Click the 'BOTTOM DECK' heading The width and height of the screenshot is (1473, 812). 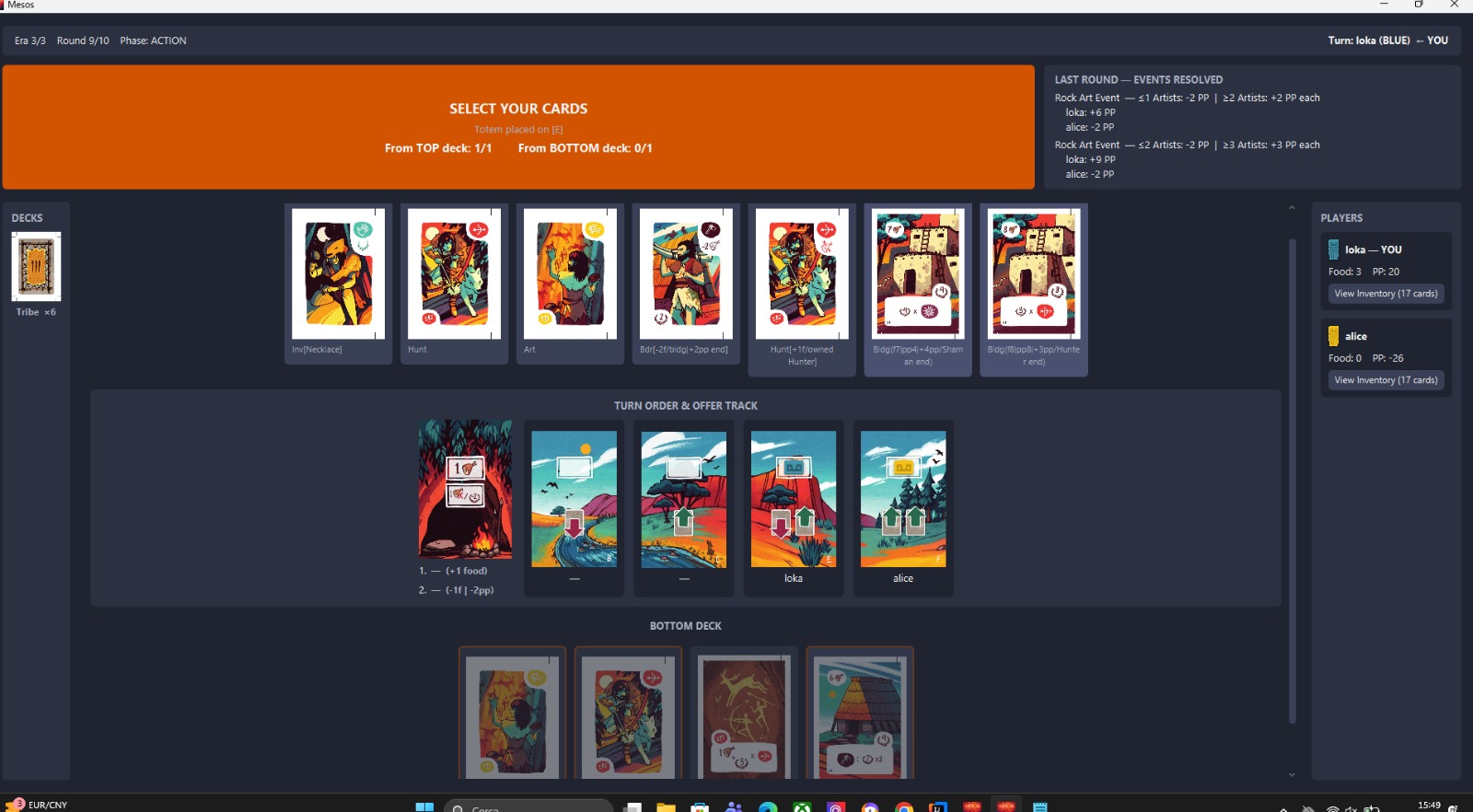point(686,626)
